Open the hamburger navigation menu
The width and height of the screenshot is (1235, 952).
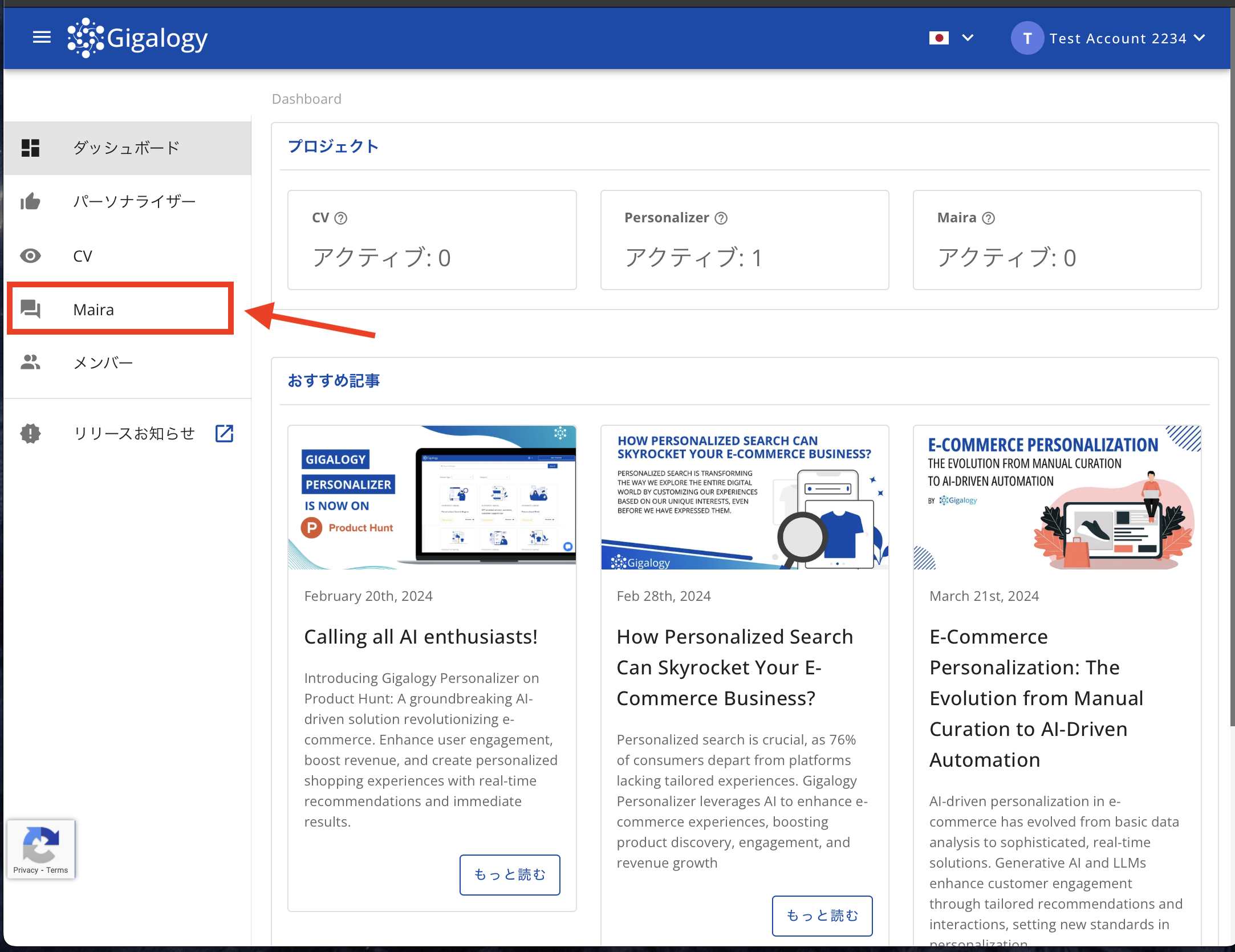[x=42, y=38]
